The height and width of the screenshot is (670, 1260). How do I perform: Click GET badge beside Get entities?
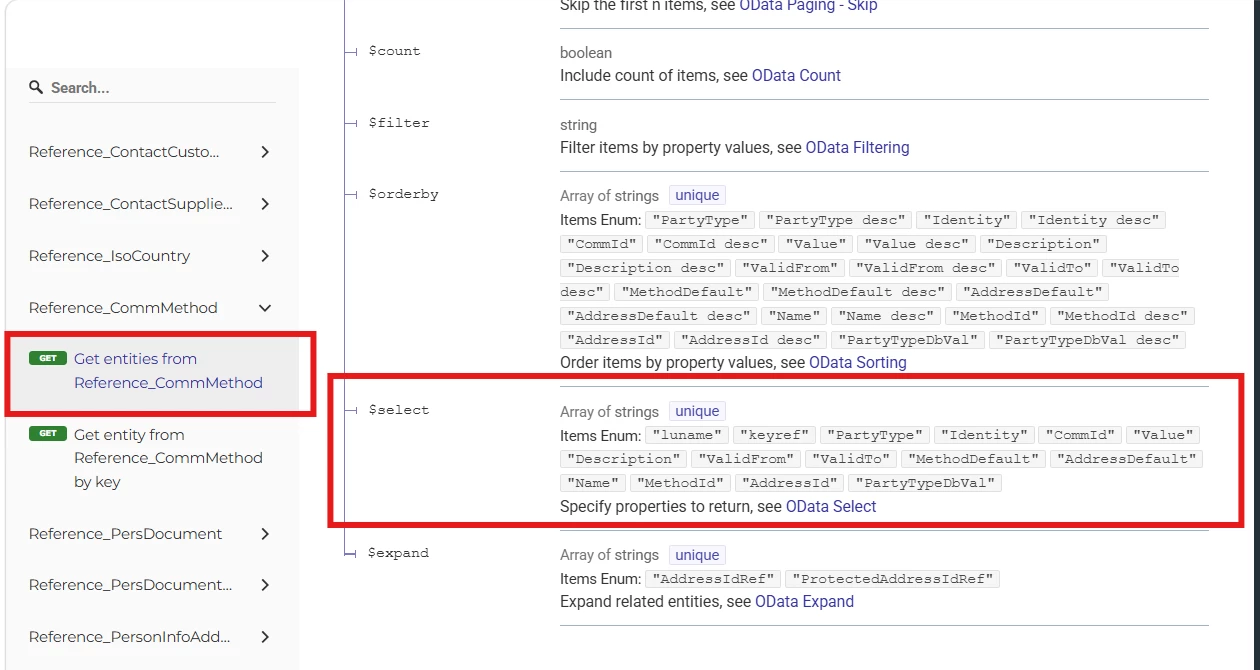coord(48,358)
